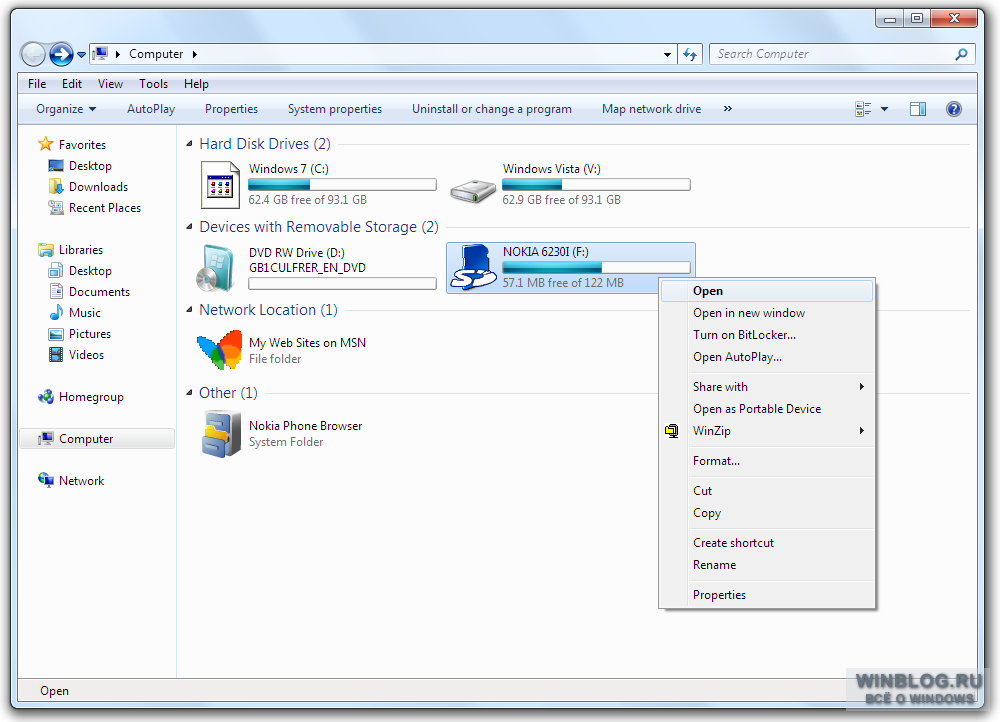The height and width of the screenshot is (722, 1000).
Task: Select Pictures library
Action: coord(89,334)
